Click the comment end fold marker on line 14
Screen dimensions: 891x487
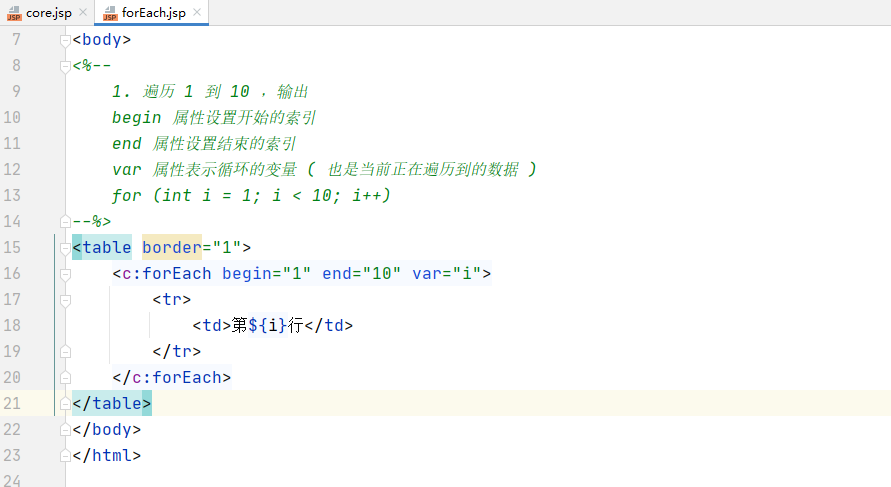pyautogui.click(x=65, y=221)
